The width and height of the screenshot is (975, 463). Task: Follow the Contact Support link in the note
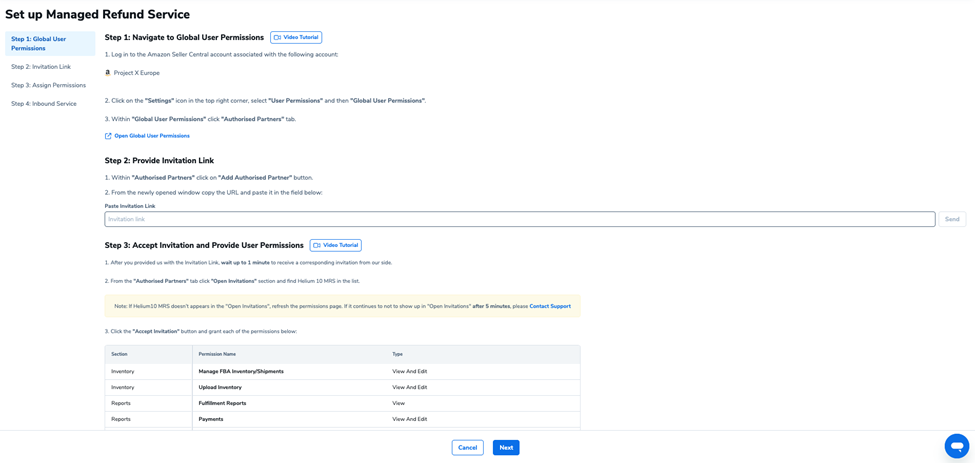click(550, 306)
